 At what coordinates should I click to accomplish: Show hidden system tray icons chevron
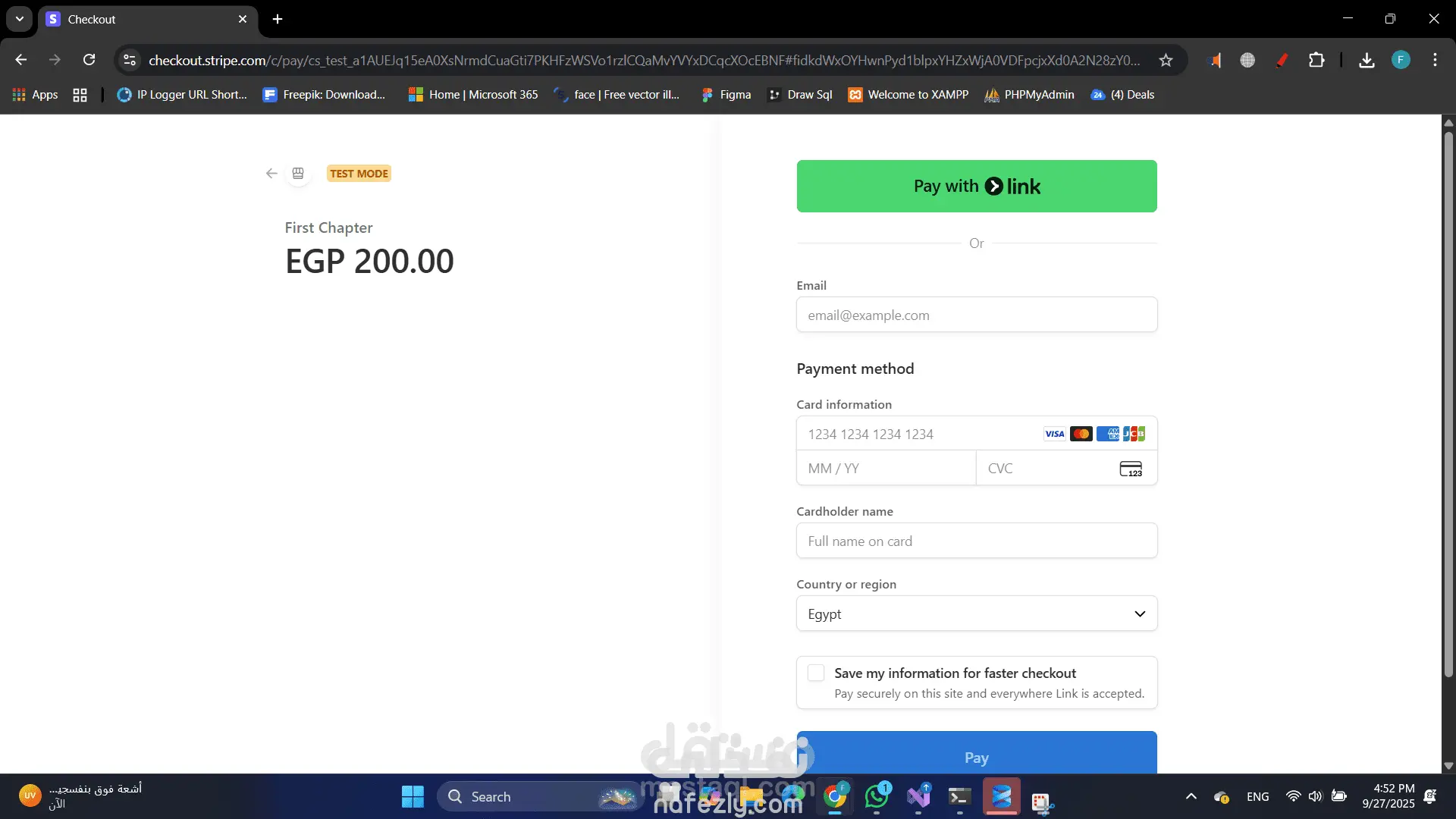pyautogui.click(x=1191, y=796)
